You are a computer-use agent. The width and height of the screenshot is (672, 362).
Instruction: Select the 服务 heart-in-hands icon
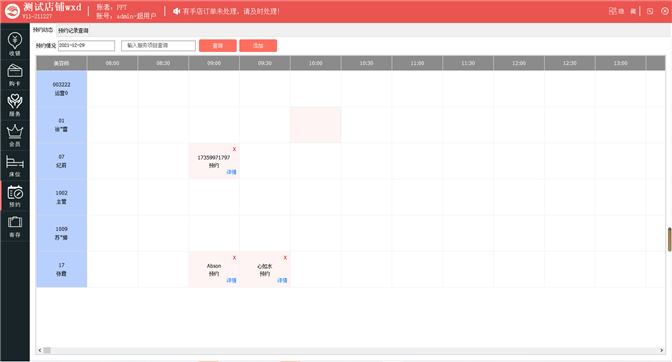15,105
